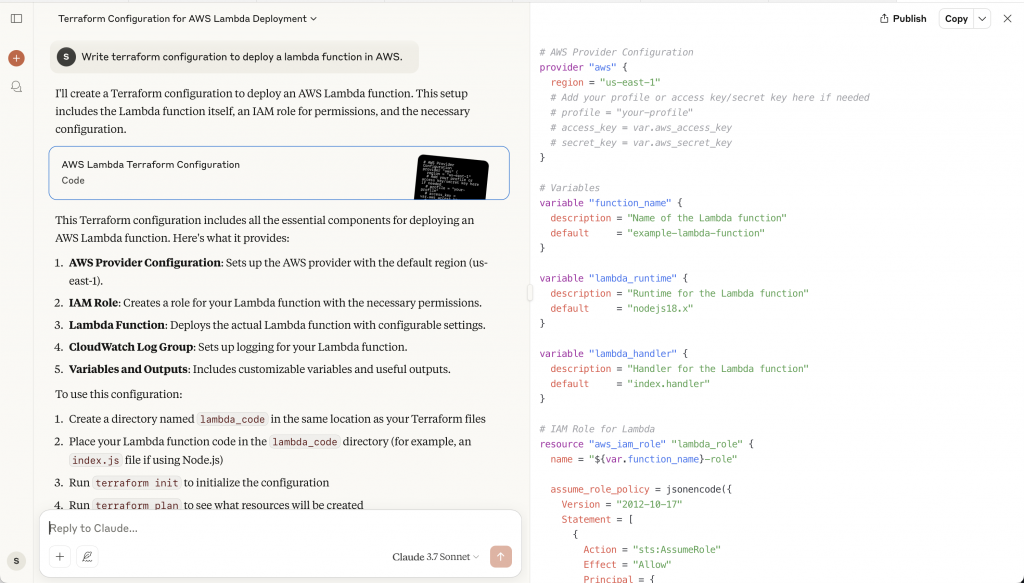Click the bold "AWS Provider Configuration" list item in chat
1024x583 pixels.
tap(145, 262)
